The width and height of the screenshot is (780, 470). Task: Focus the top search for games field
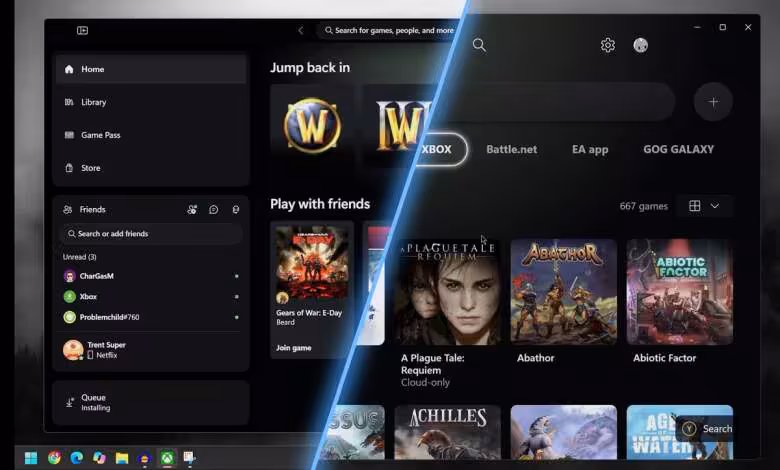click(390, 30)
